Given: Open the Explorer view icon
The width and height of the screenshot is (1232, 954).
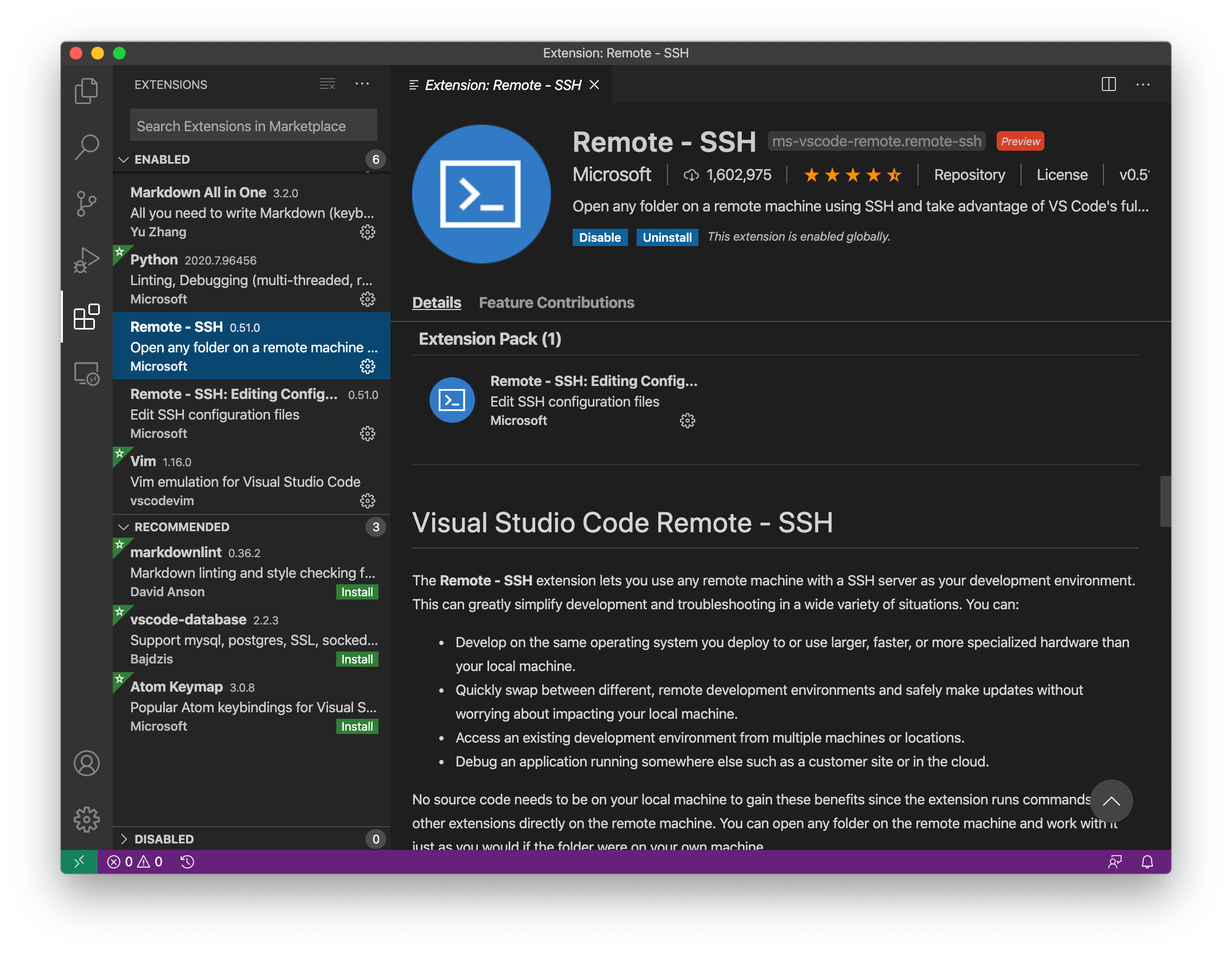Looking at the screenshot, I should pos(86,91).
